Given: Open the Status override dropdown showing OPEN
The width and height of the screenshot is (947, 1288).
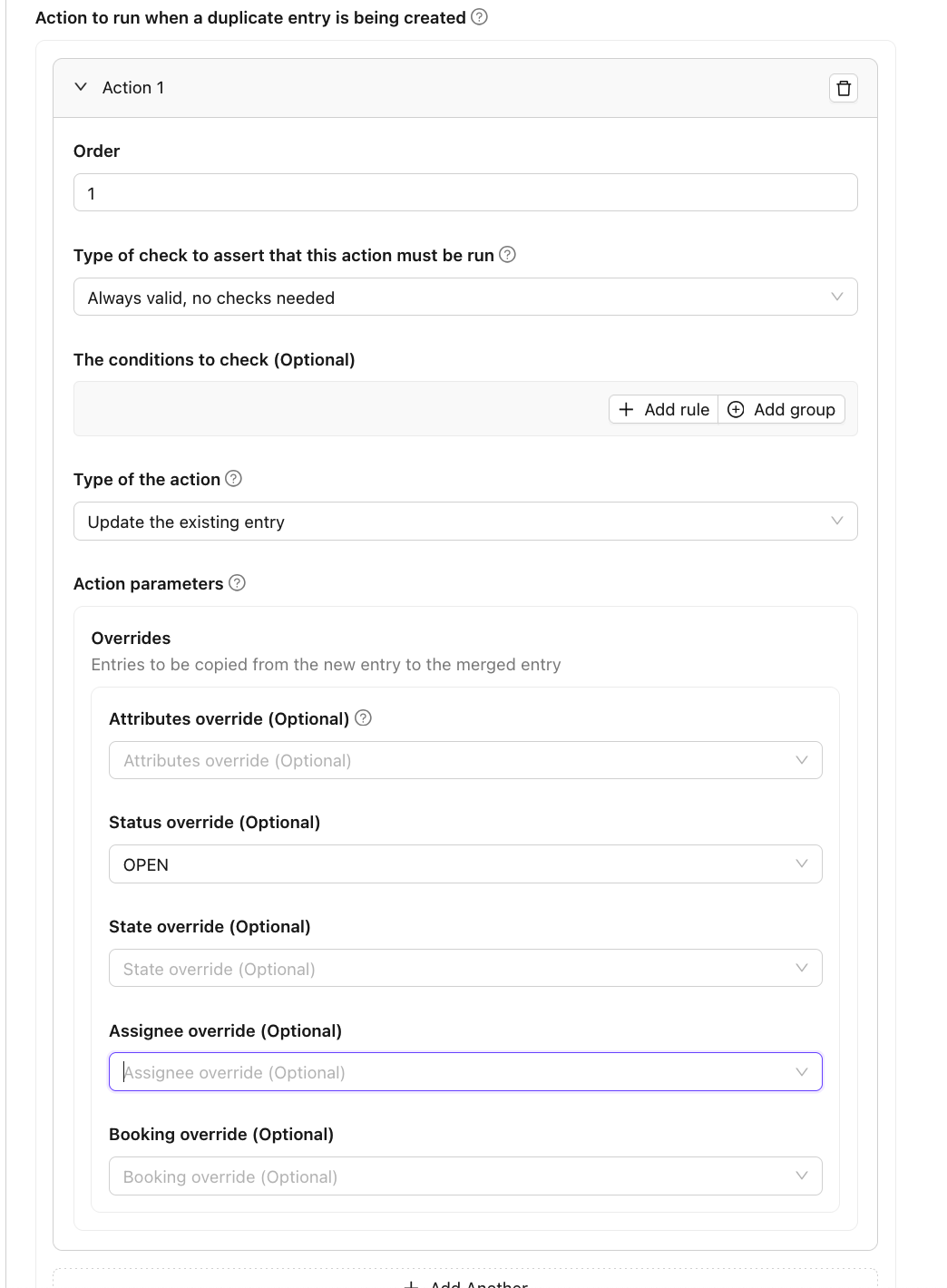Looking at the screenshot, I should coord(464,864).
